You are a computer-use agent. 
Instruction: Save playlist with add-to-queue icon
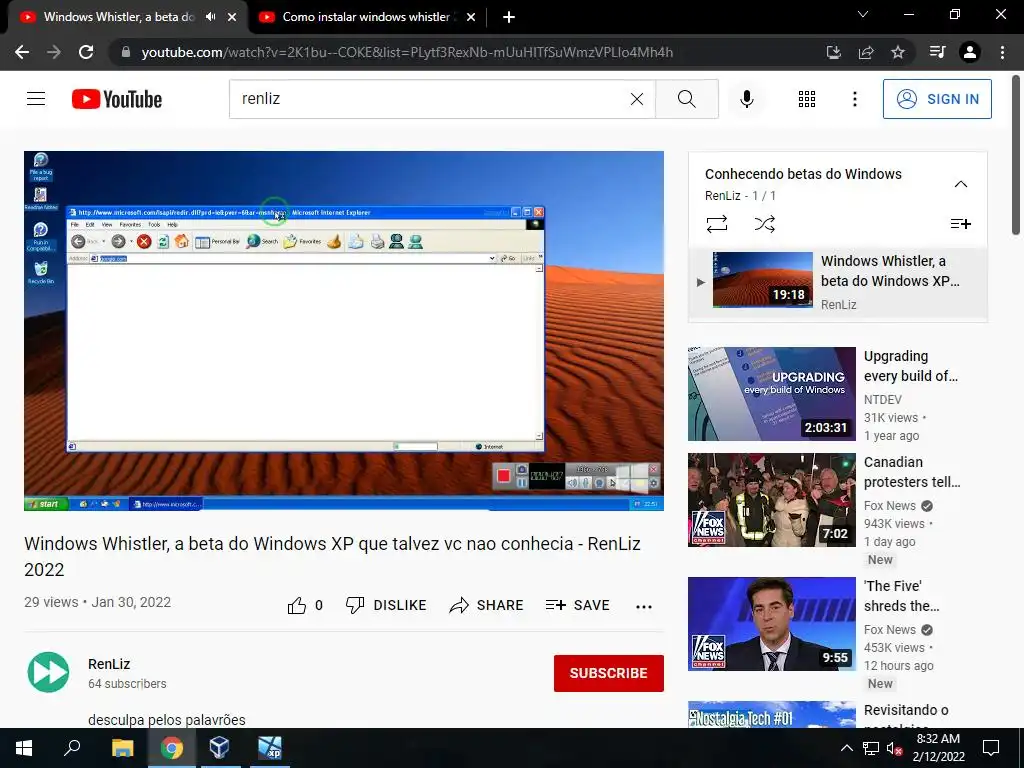tap(961, 224)
